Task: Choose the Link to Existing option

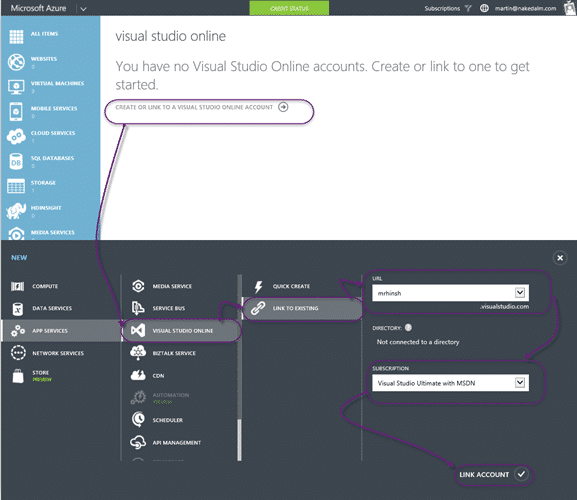Action: pyautogui.click(x=302, y=308)
